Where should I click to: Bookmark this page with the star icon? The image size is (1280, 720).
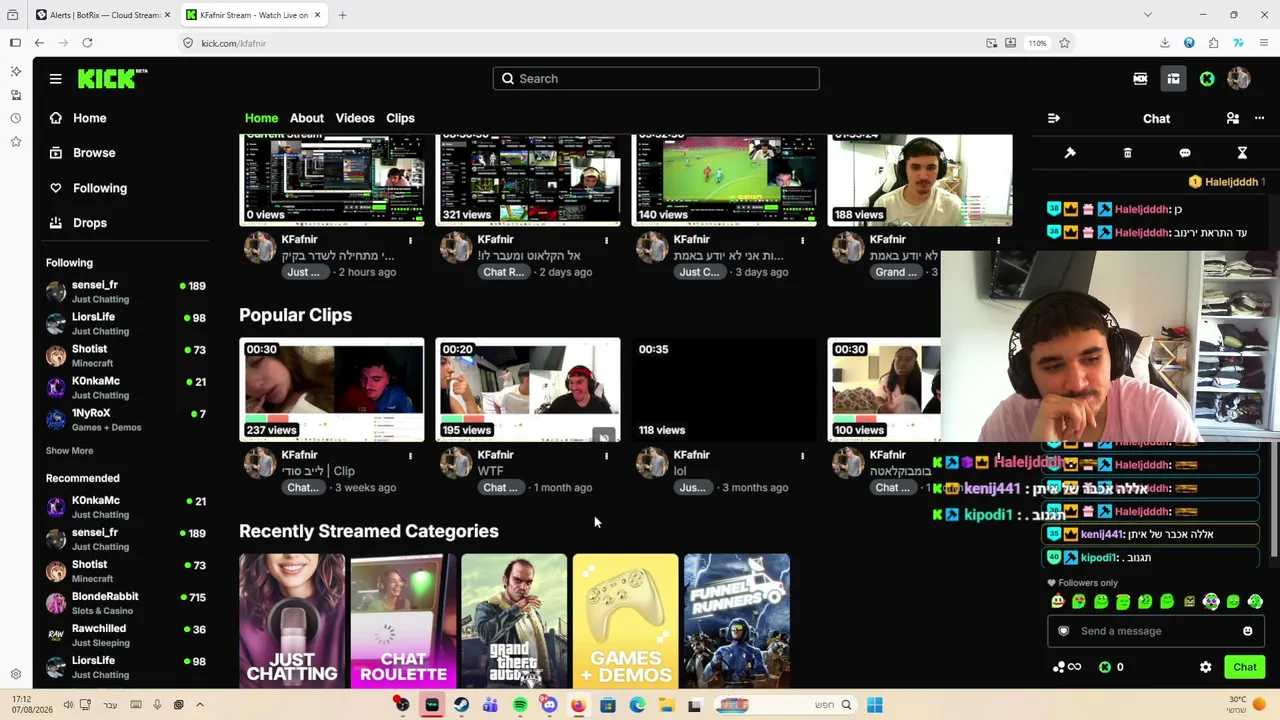1064,43
